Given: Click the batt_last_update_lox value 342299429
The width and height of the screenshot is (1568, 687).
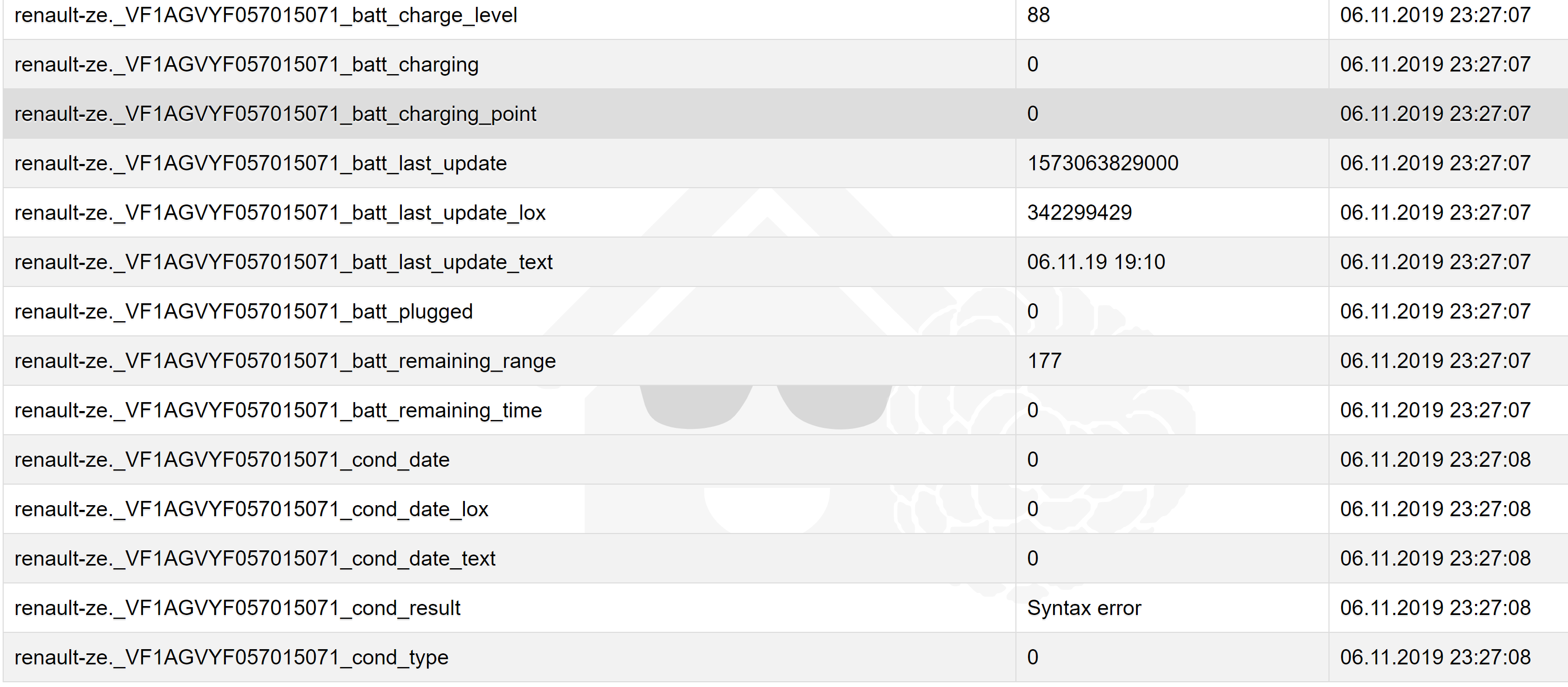Looking at the screenshot, I should click(1079, 212).
